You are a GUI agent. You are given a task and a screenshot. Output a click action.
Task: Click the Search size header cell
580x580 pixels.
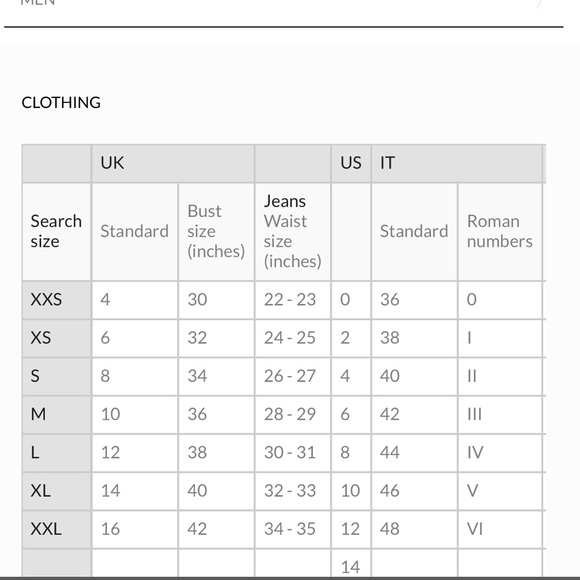point(57,232)
